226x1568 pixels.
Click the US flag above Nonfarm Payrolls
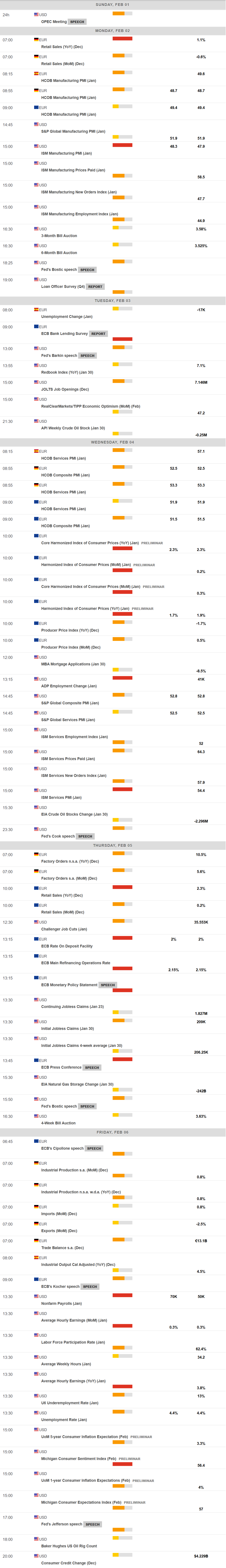36,1296
